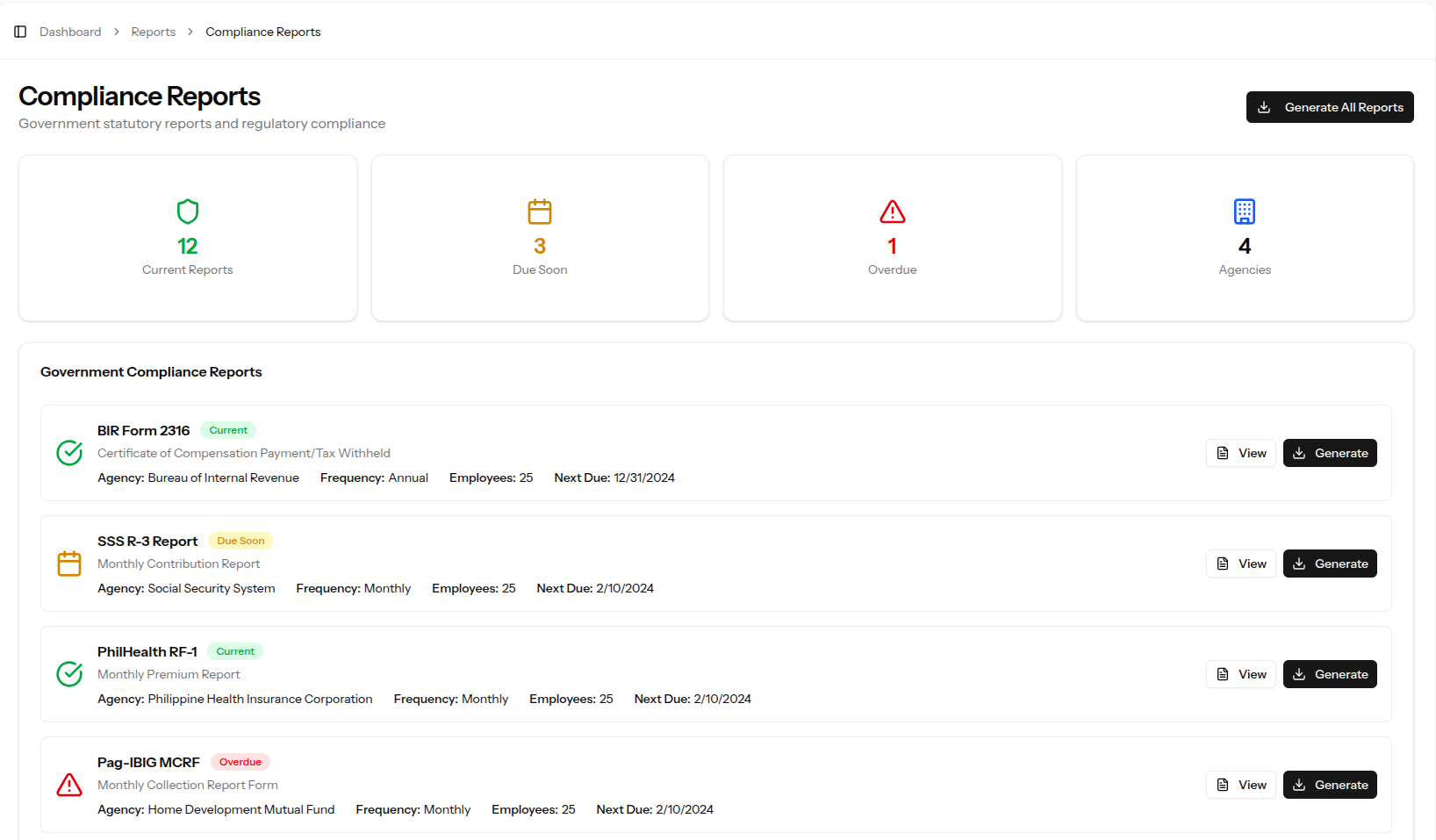Generate the SSS R-3 Report
The image size is (1436, 840).
click(1330, 564)
